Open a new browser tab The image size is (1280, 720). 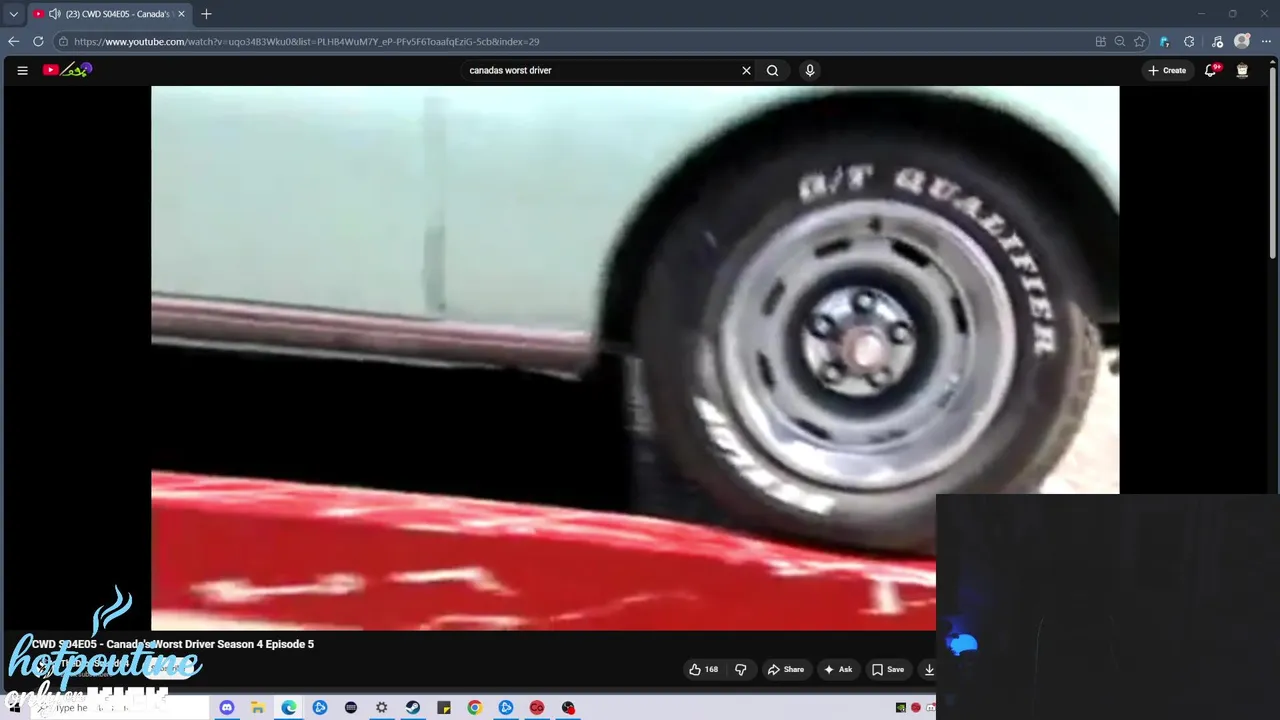tap(206, 14)
